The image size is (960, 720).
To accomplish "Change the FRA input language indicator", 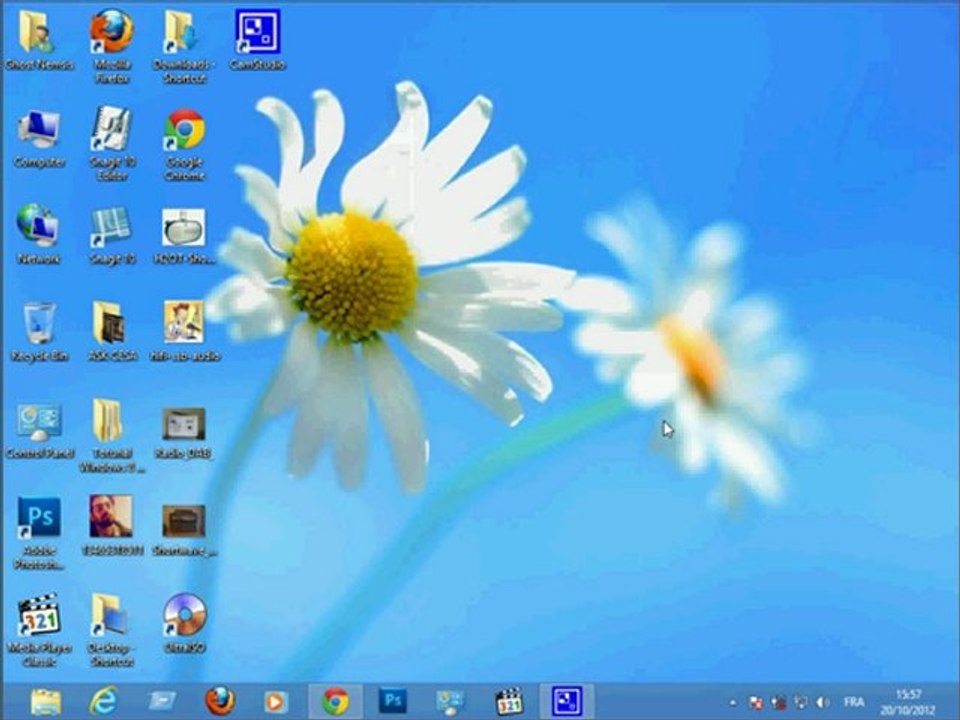I will tap(854, 702).
